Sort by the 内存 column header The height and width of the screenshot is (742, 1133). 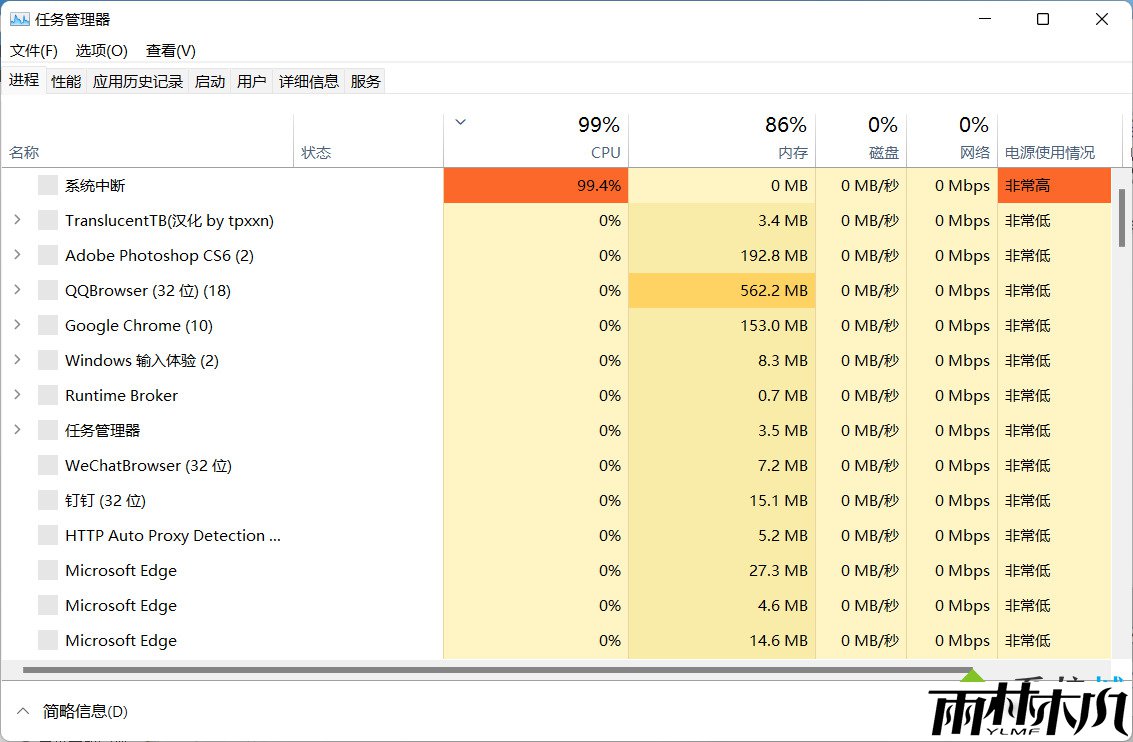click(722, 141)
